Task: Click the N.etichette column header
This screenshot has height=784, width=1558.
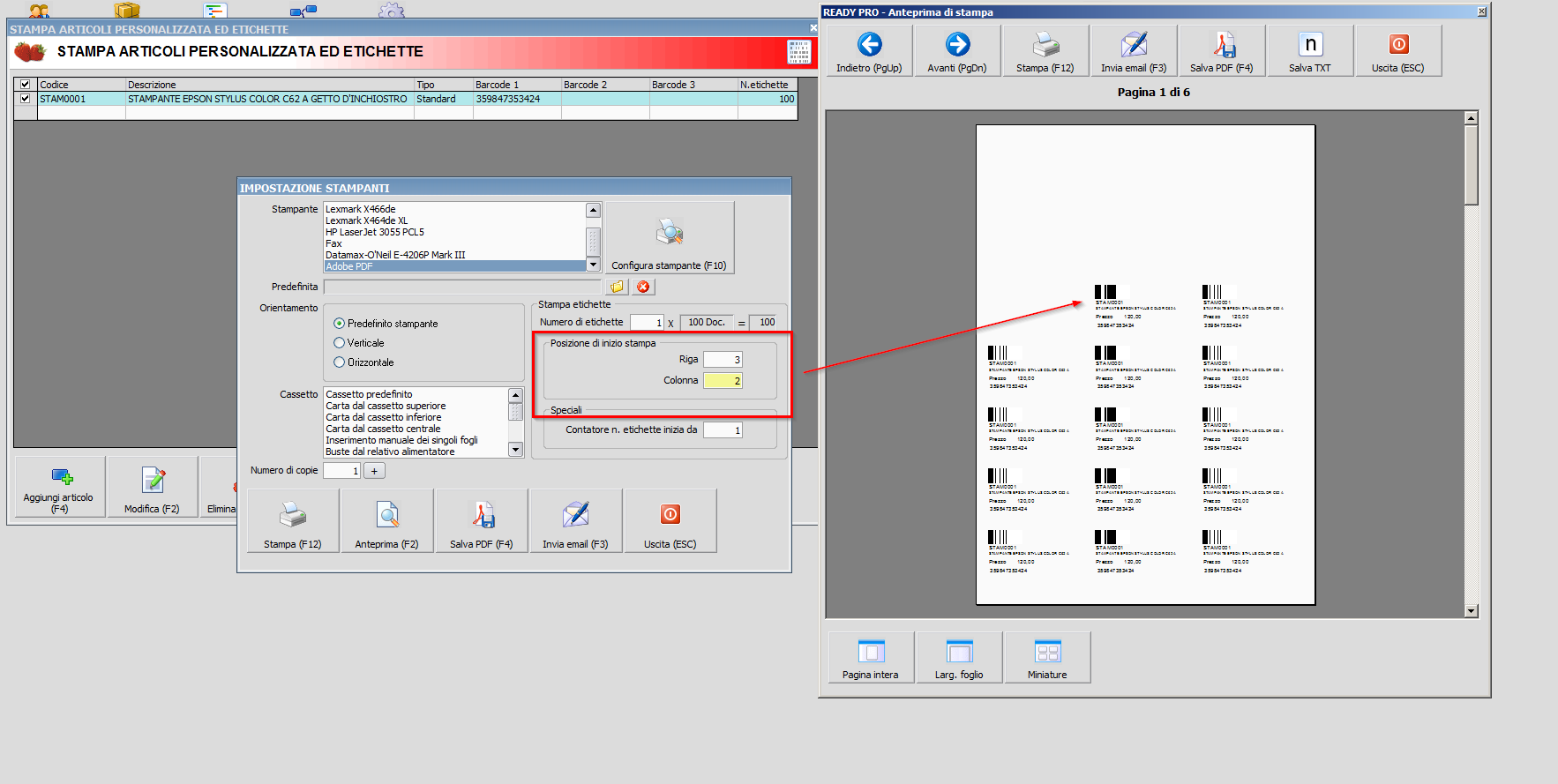Action: click(x=768, y=85)
